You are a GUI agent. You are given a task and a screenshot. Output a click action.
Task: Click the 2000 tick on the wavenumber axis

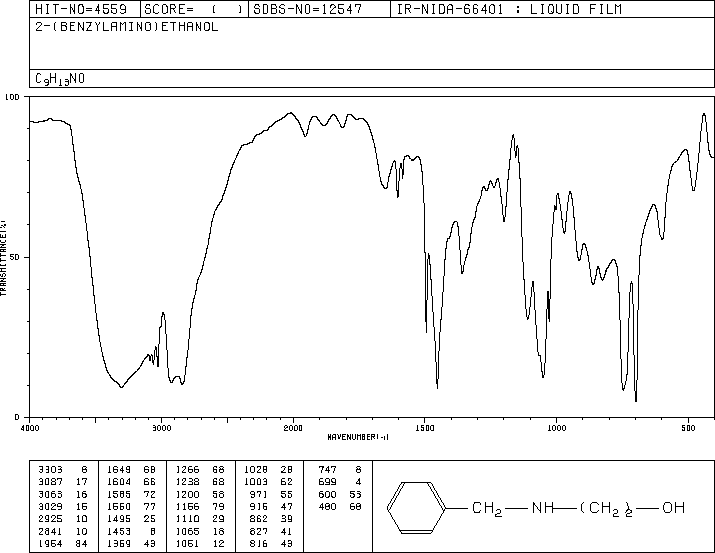coord(293,428)
